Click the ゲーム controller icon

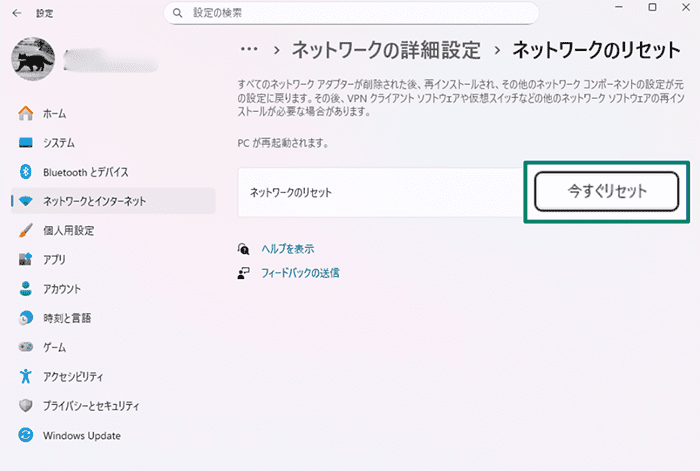[x=26, y=347]
